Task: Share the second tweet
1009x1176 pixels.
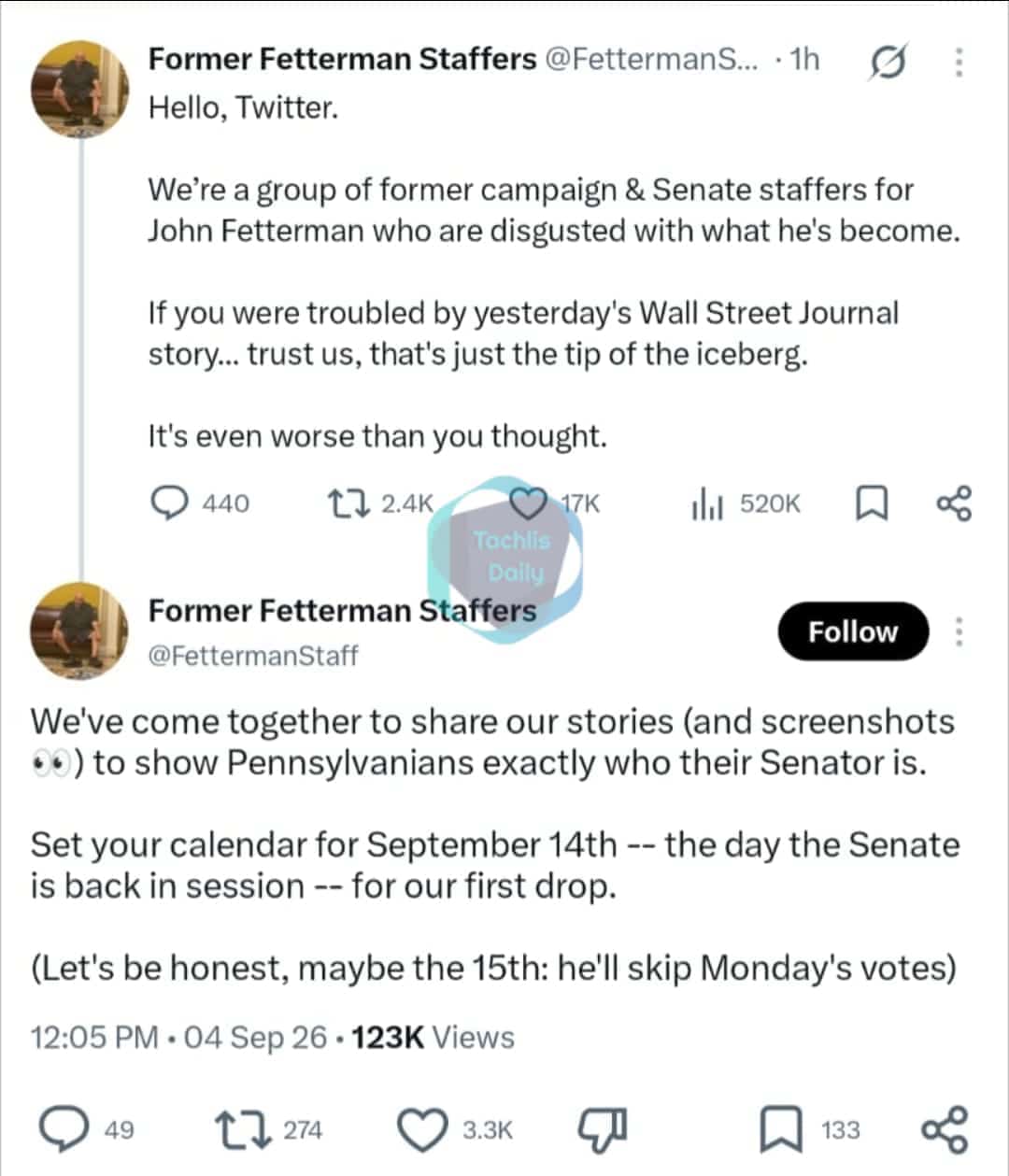Action: pos(945,1130)
